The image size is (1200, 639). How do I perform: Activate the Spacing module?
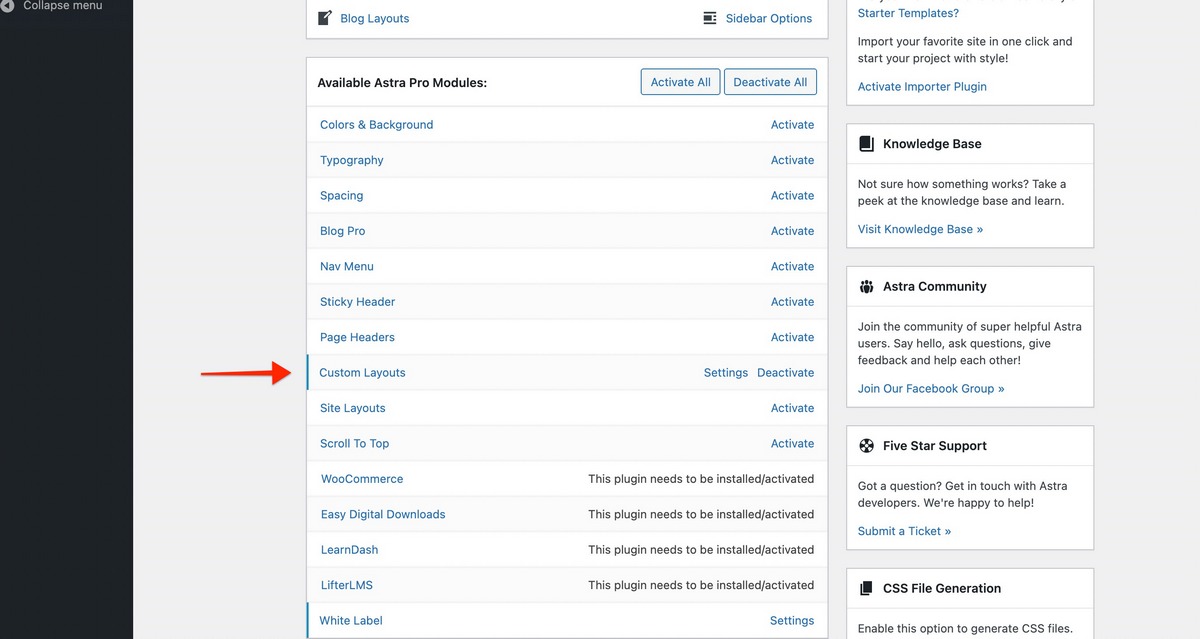pos(792,196)
